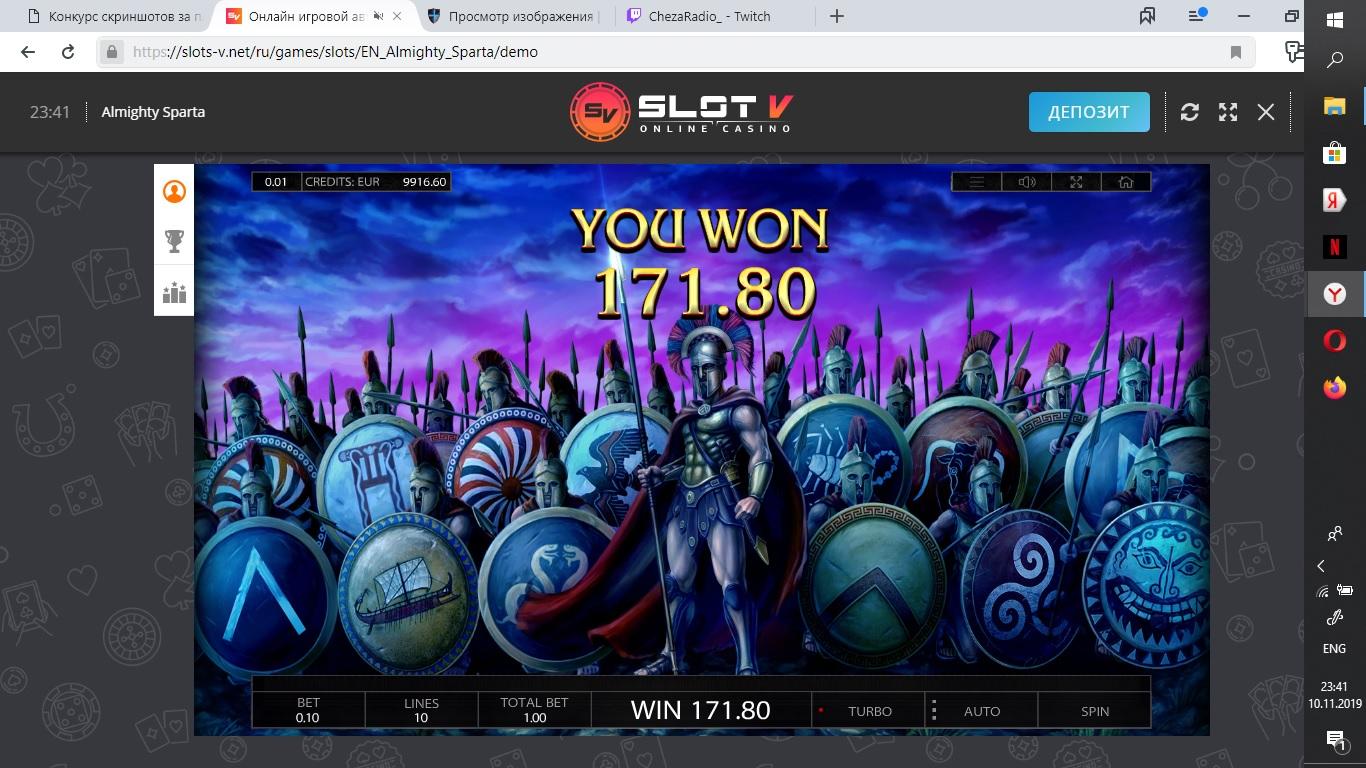
Task: Open the AUTO spin options
Action: click(982, 711)
